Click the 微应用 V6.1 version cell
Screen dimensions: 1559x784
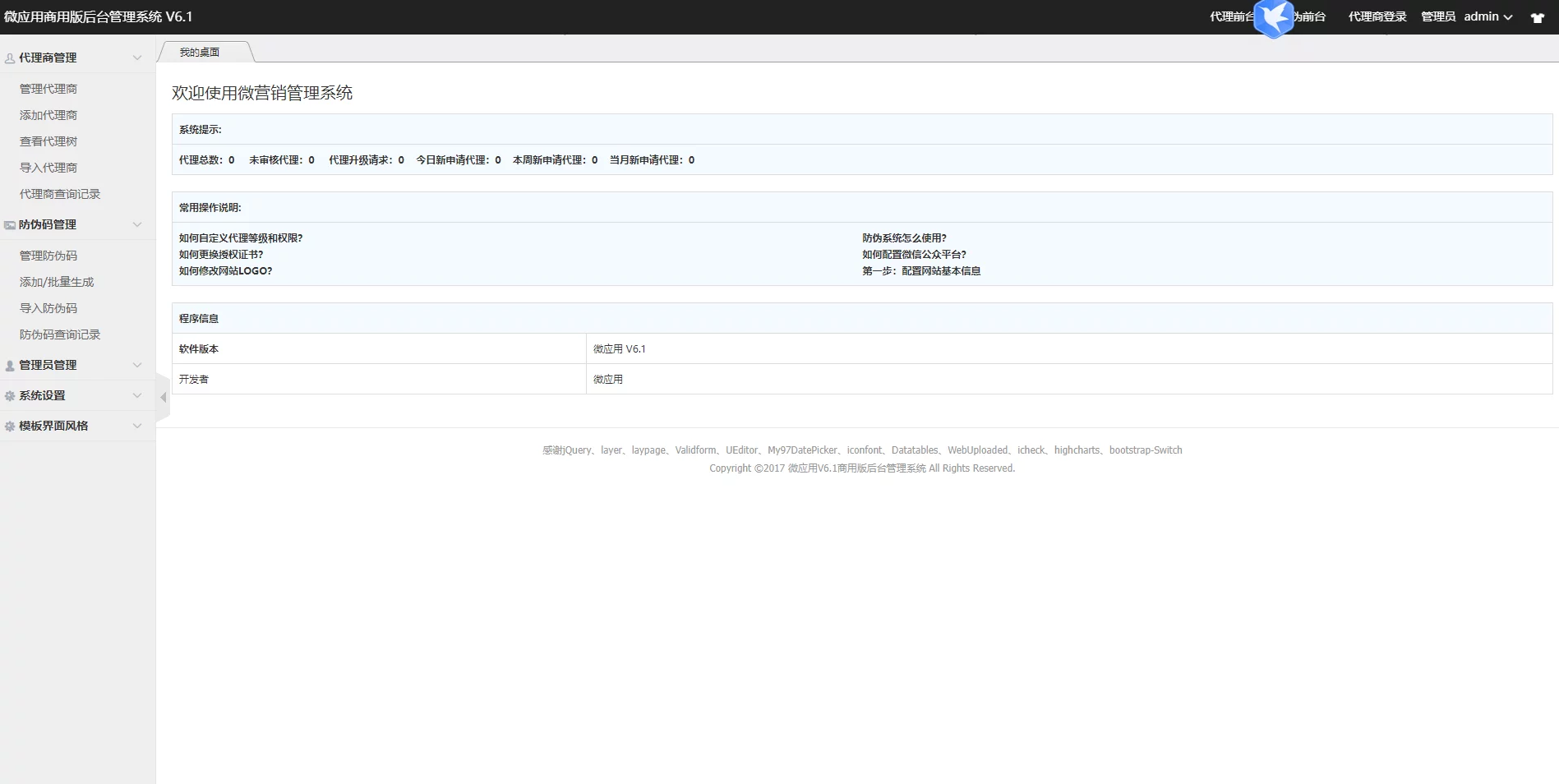click(1069, 349)
